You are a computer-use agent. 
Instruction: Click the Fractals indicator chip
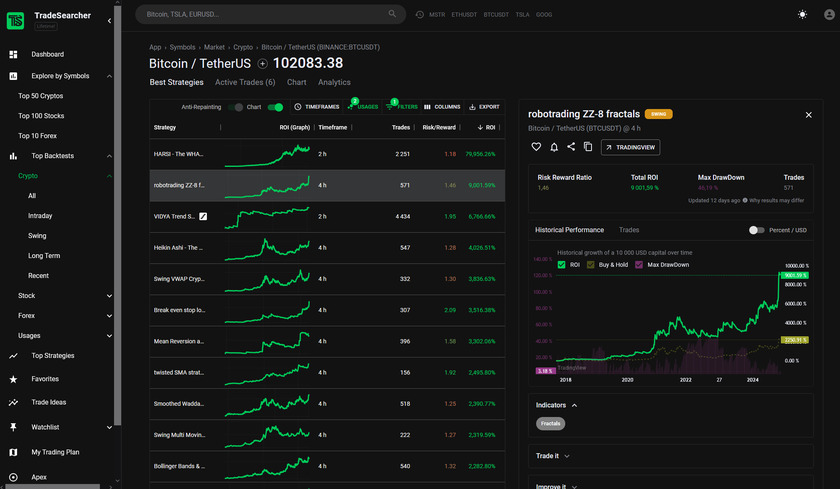coord(550,423)
